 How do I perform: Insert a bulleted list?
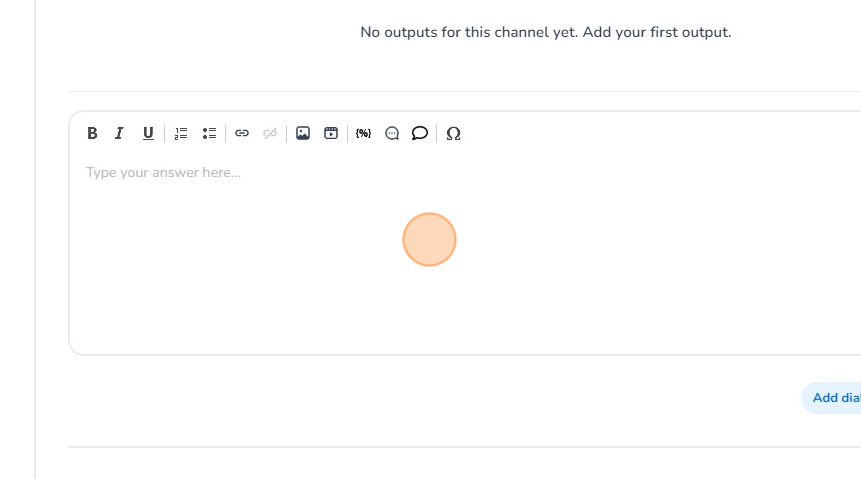pyautogui.click(x=209, y=133)
